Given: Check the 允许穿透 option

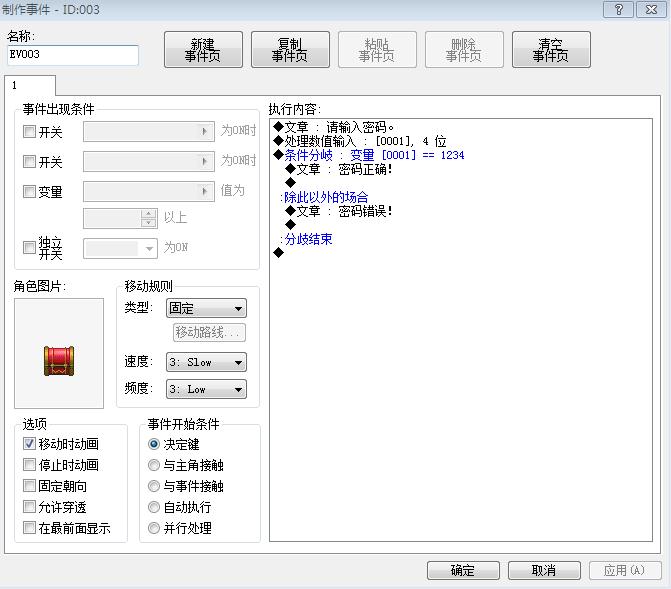Looking at the screenshot, I should tap(29, 507).
